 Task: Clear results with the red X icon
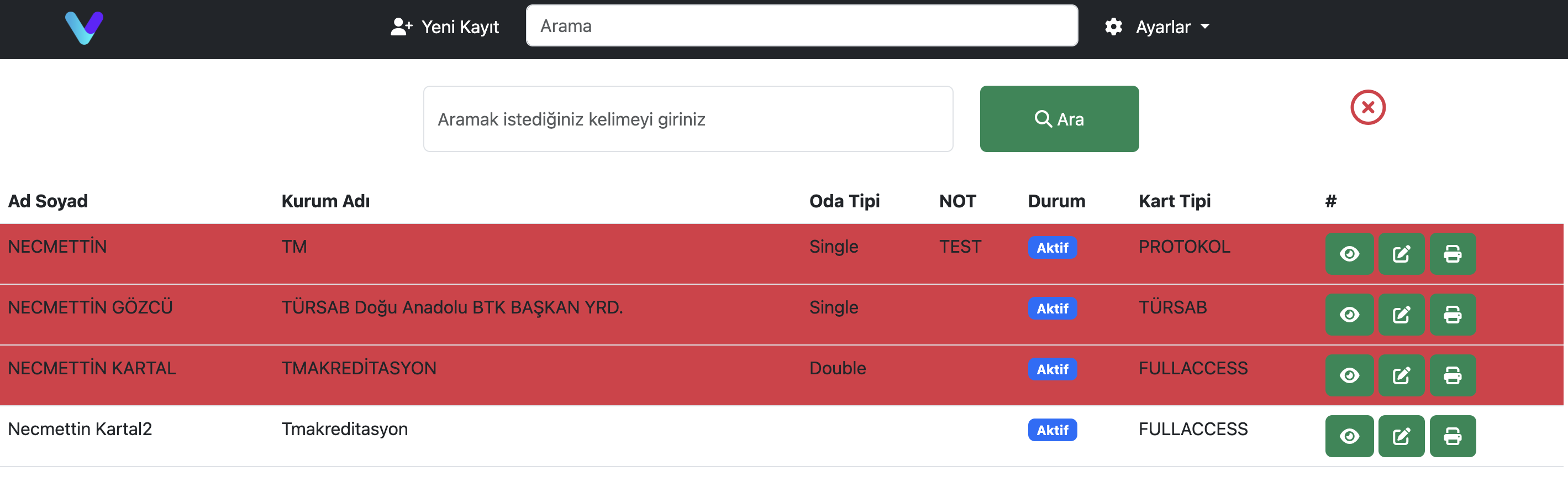(x=1369, y=107)
